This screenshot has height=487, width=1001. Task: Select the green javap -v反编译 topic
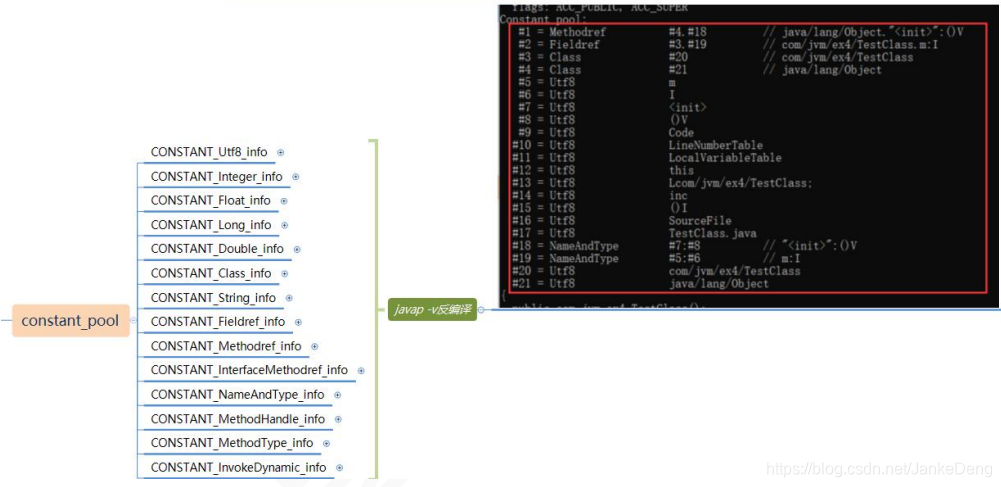click(432, 310)
